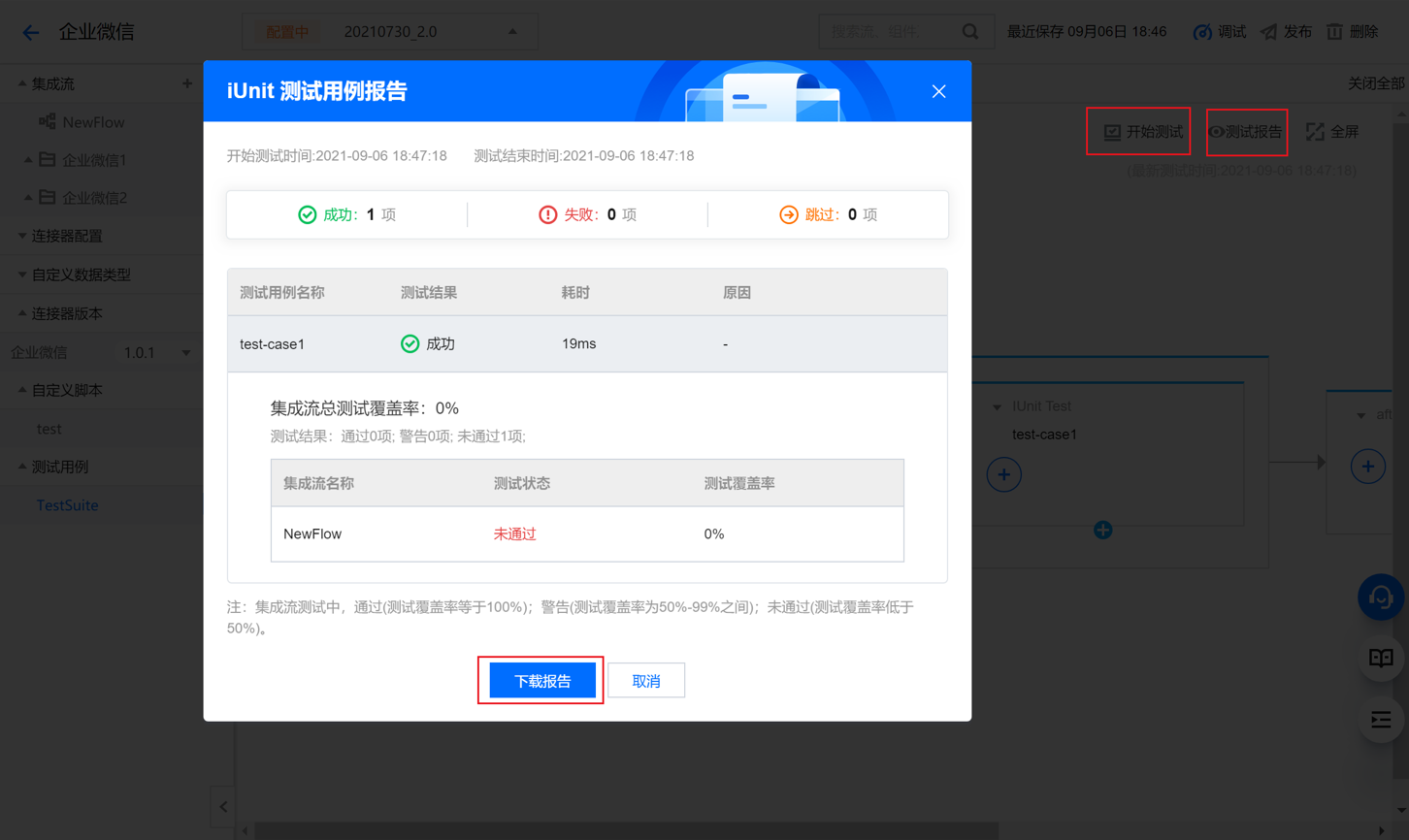
Task: Add a new flow with the 集成流 plus icon
Action: click(187, 84)
